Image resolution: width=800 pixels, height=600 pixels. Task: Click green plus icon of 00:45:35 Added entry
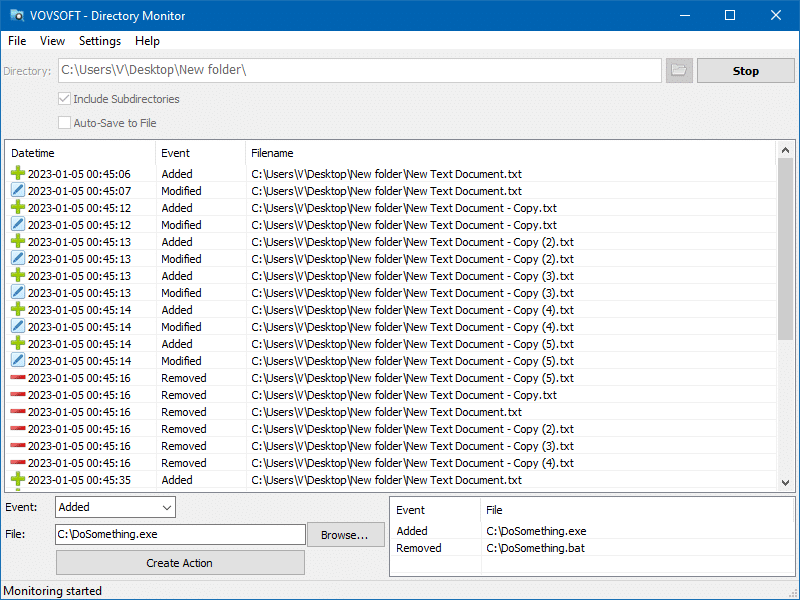coord(17,480)
